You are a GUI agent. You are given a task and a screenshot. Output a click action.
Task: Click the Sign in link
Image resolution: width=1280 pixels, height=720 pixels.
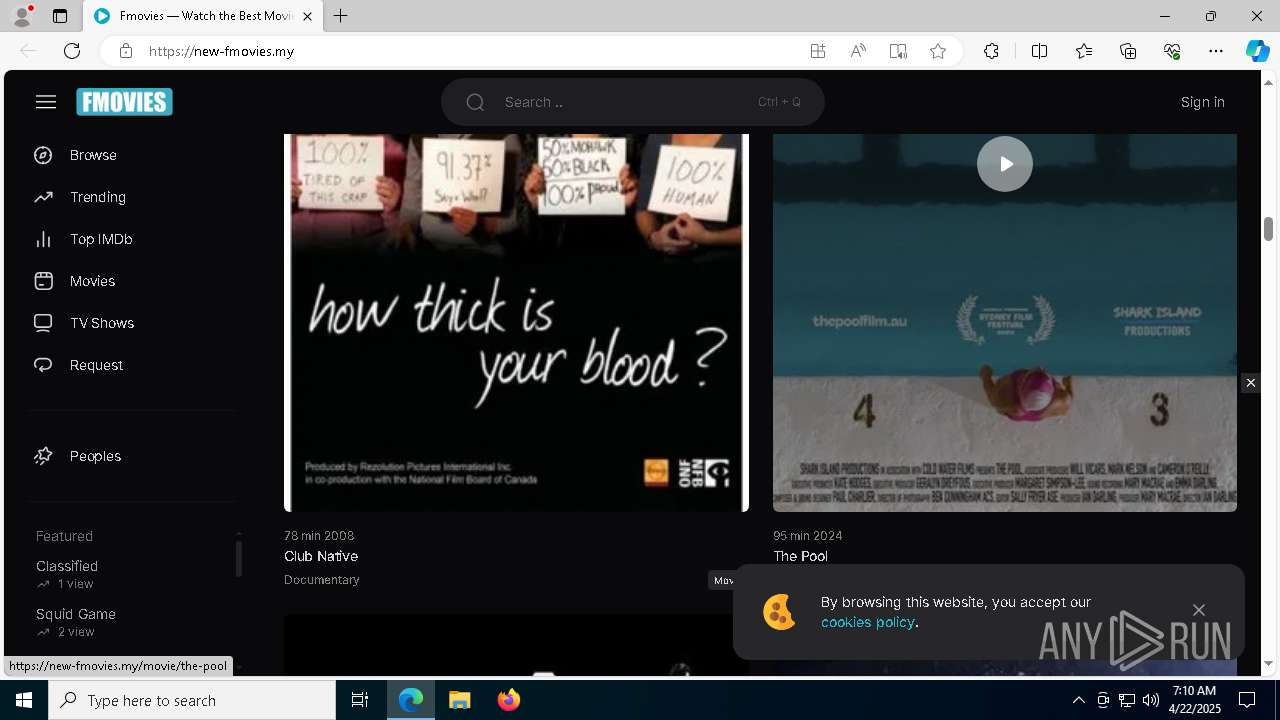(x=1202, y=102)
